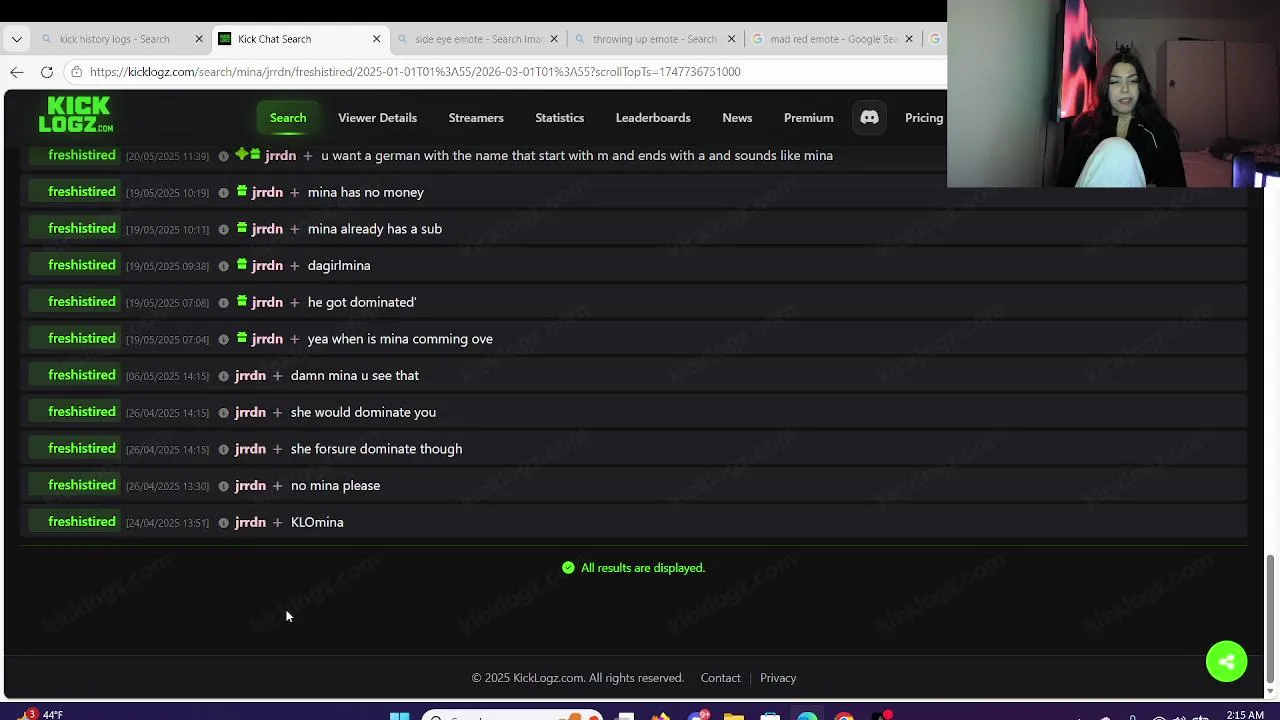The image size is (1280, 720).
Task: Go back with browser back arrow
Action: click(x=17, y=72)
